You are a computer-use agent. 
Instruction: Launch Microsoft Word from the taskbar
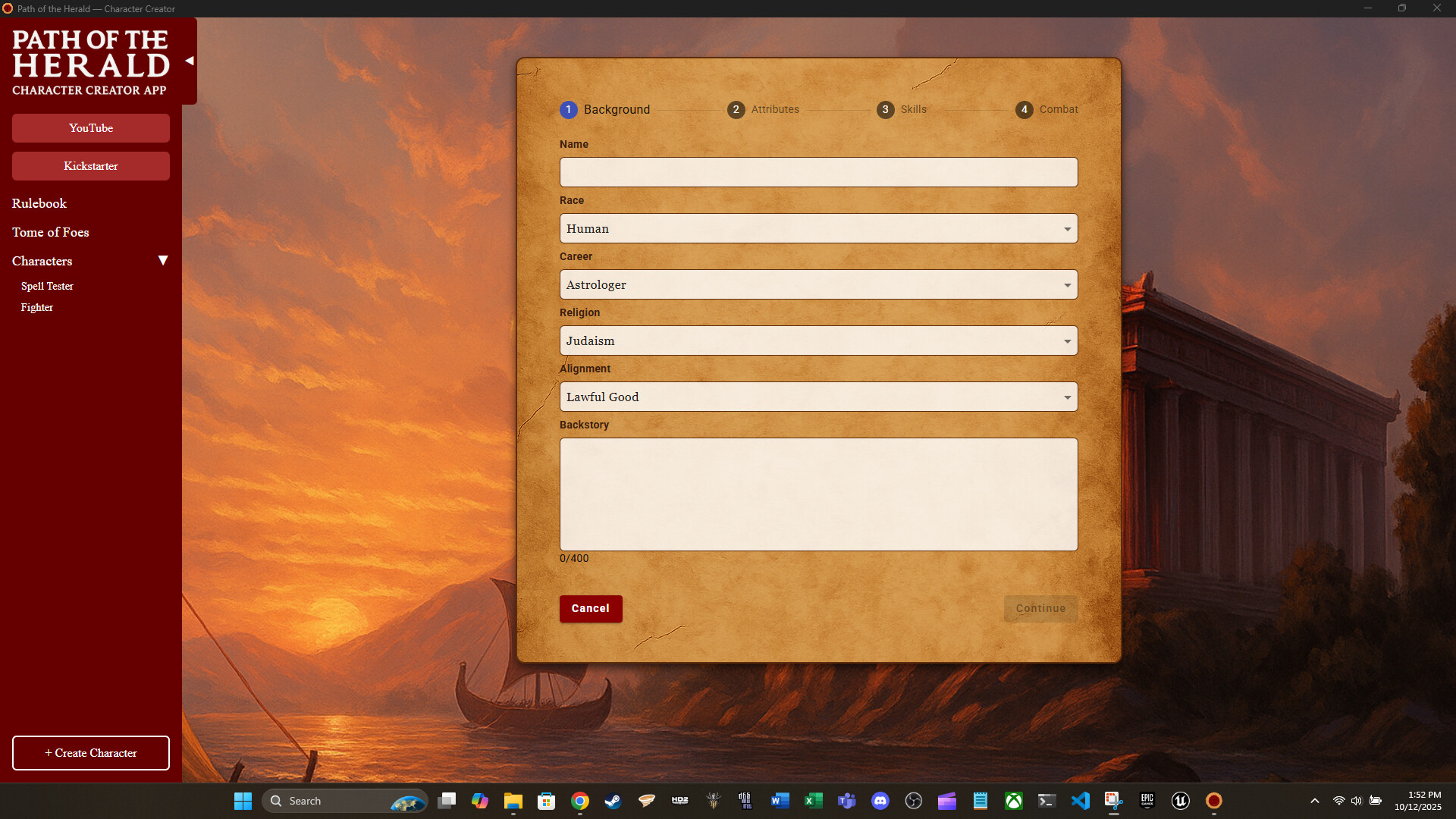(780, 801)
